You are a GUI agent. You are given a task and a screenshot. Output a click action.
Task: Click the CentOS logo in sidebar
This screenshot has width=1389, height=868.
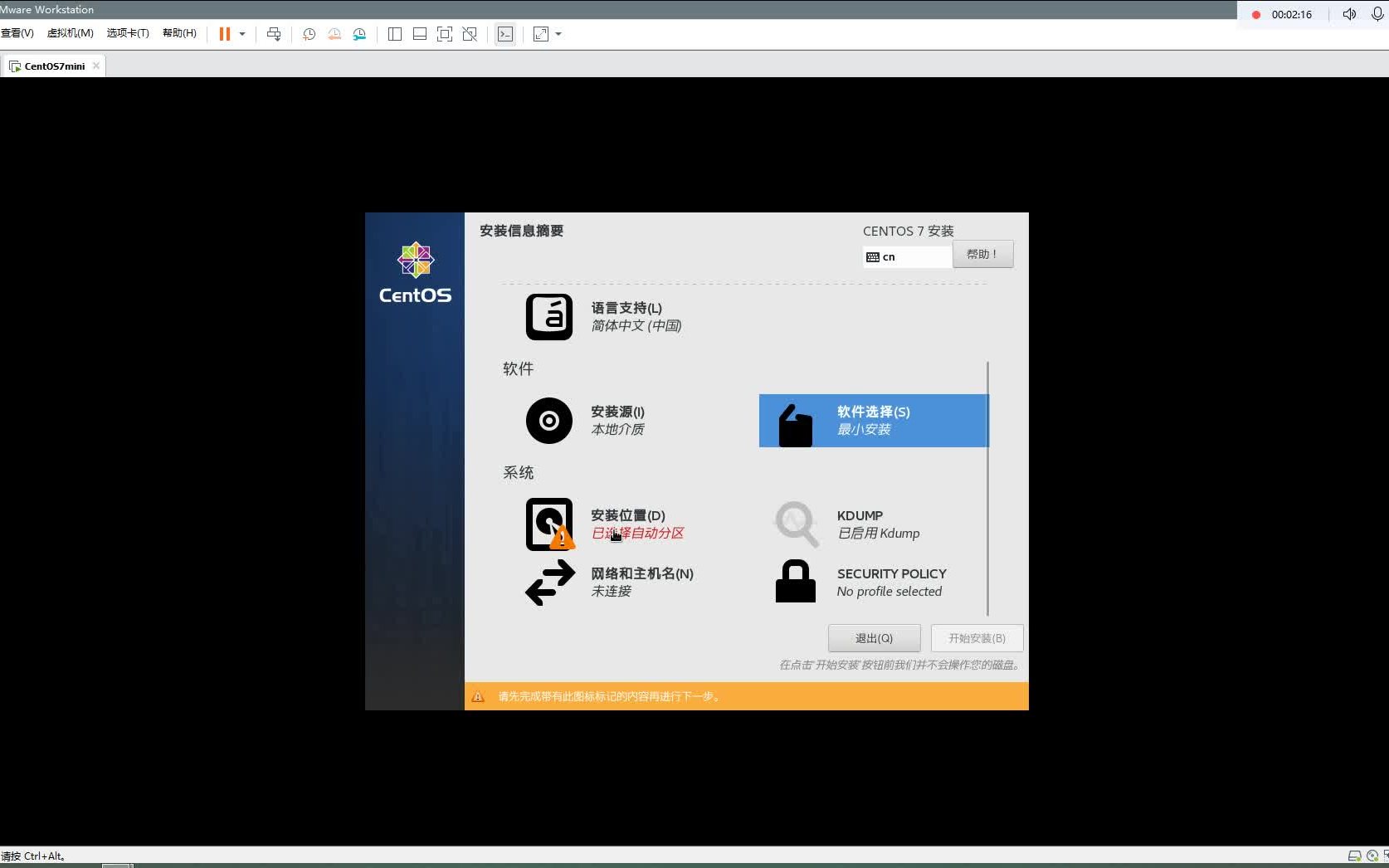point(416,272)
